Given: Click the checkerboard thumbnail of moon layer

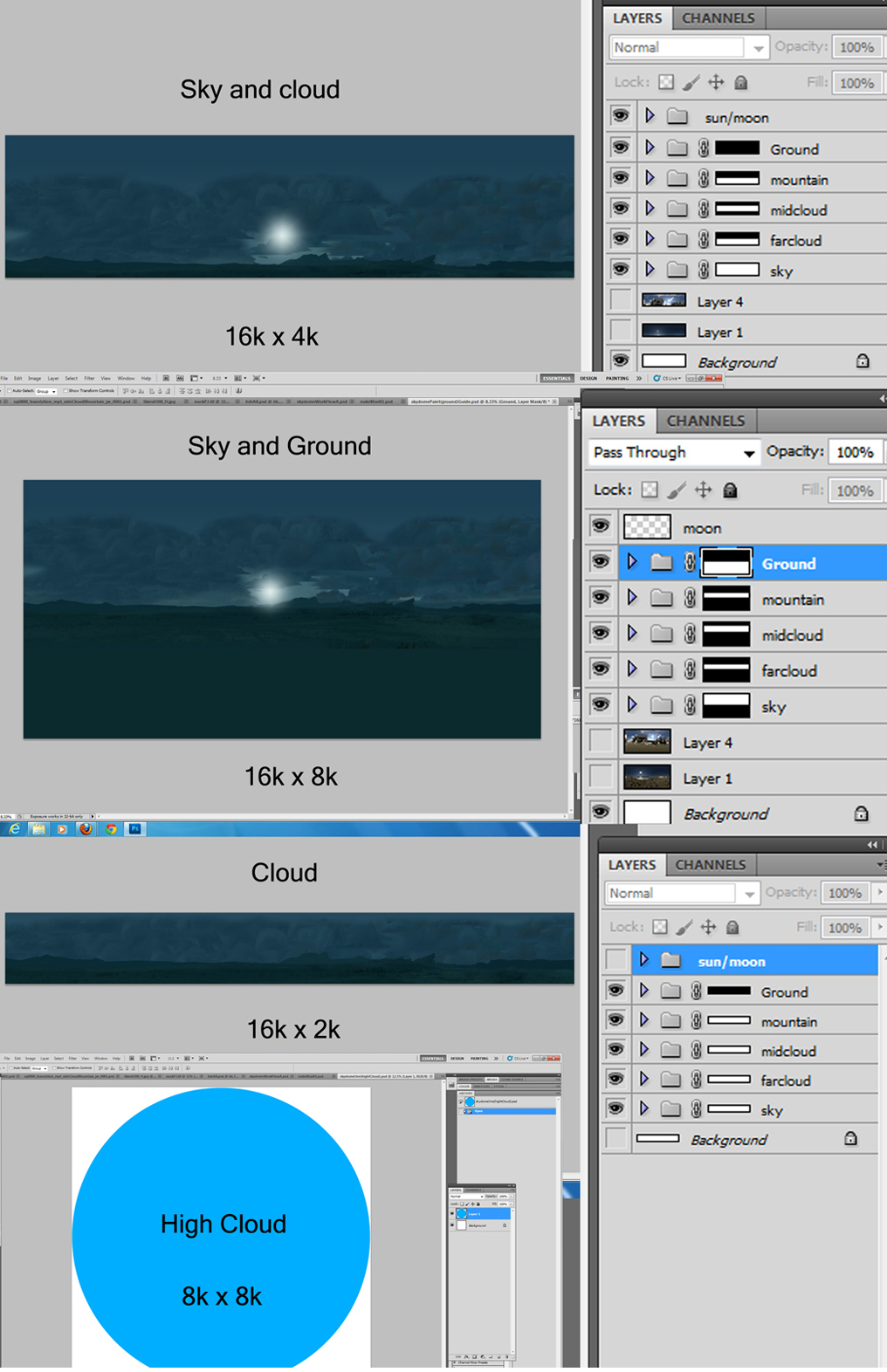Looking at the screenshot, I should [647, 527].
